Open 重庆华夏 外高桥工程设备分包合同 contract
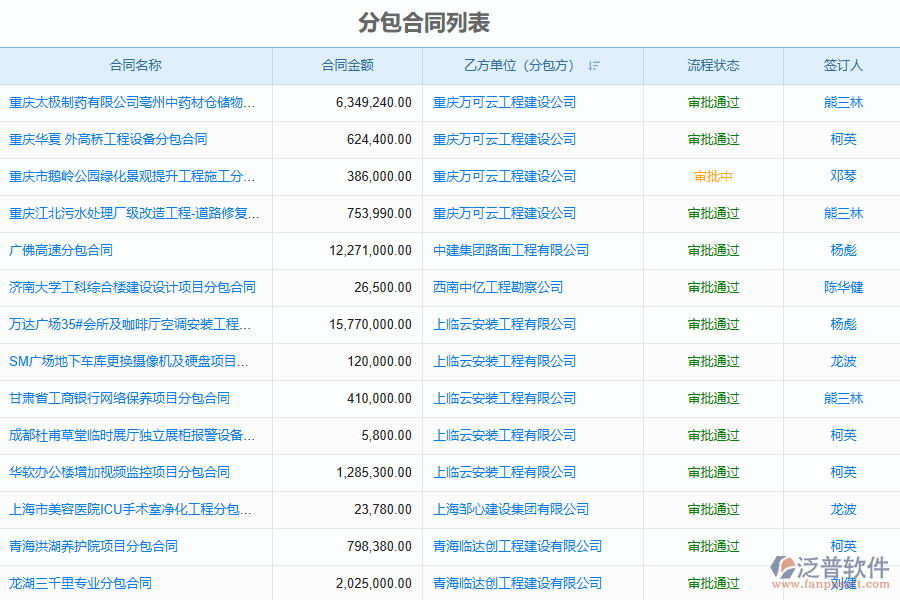This screenshot has height=600, width=900. coord(108,140)
